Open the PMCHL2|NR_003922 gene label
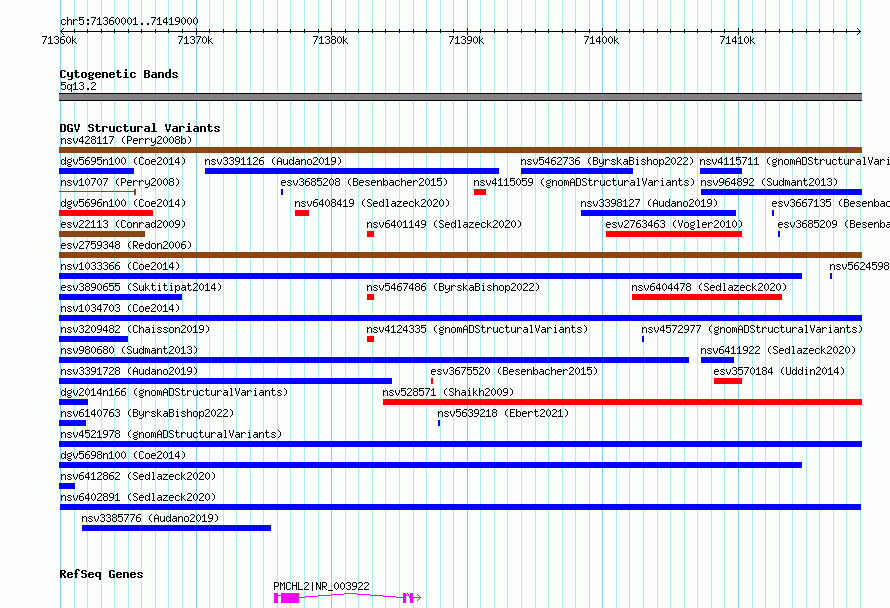Screen dimensions: 890x608 [x=321, y=586]
